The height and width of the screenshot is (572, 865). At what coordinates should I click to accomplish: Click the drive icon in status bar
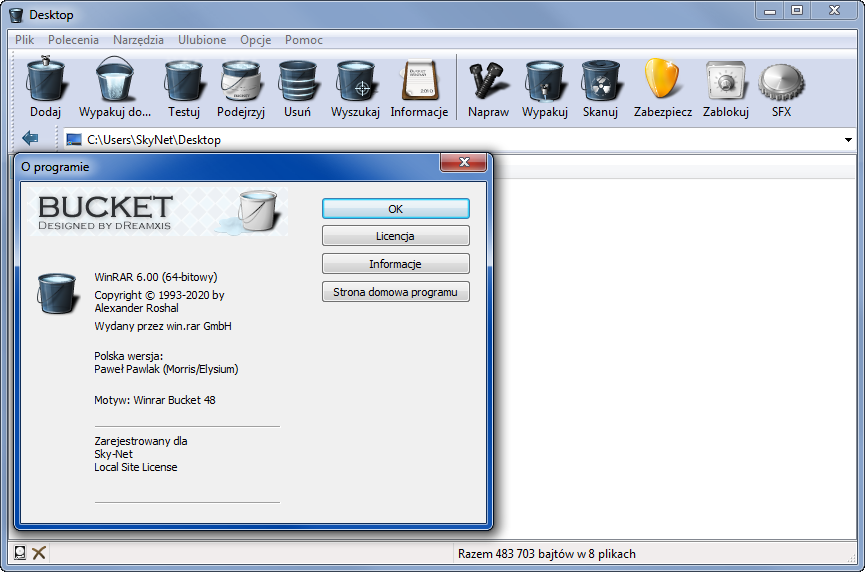(20, 553)
